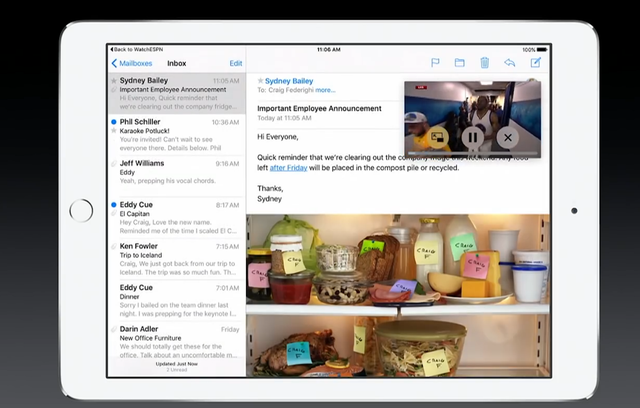Screen dimensions: 640x408
Task: Compose a new message icon
Action: point(536,62)
